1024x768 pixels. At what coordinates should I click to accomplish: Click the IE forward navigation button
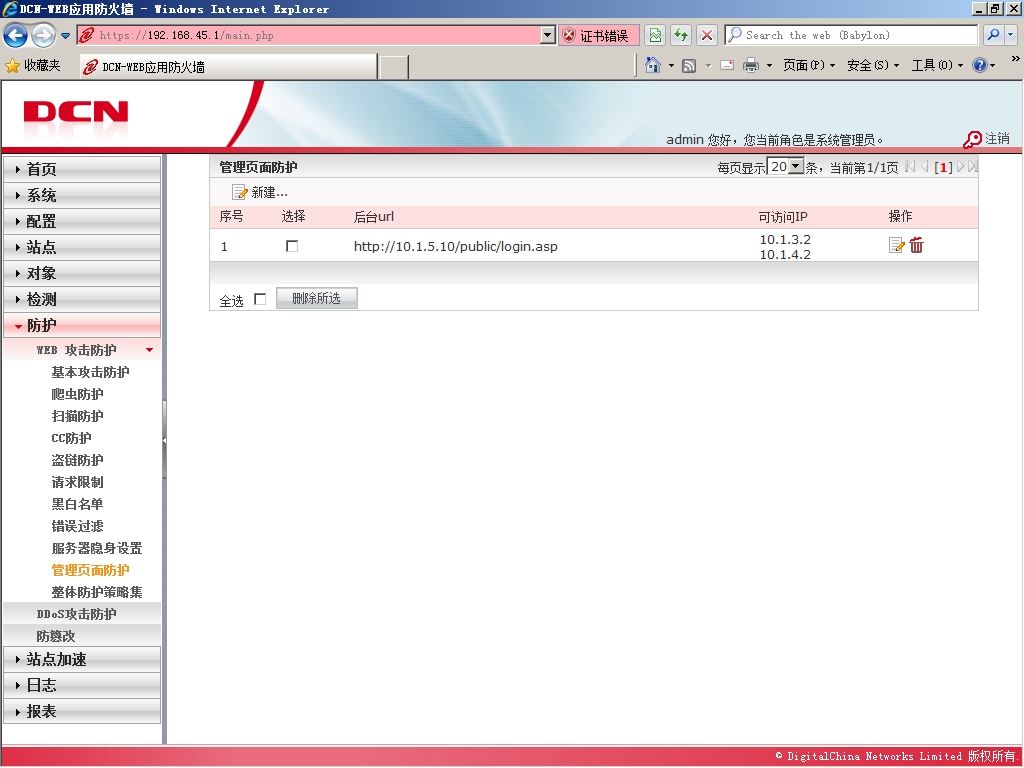coord(43,35)
